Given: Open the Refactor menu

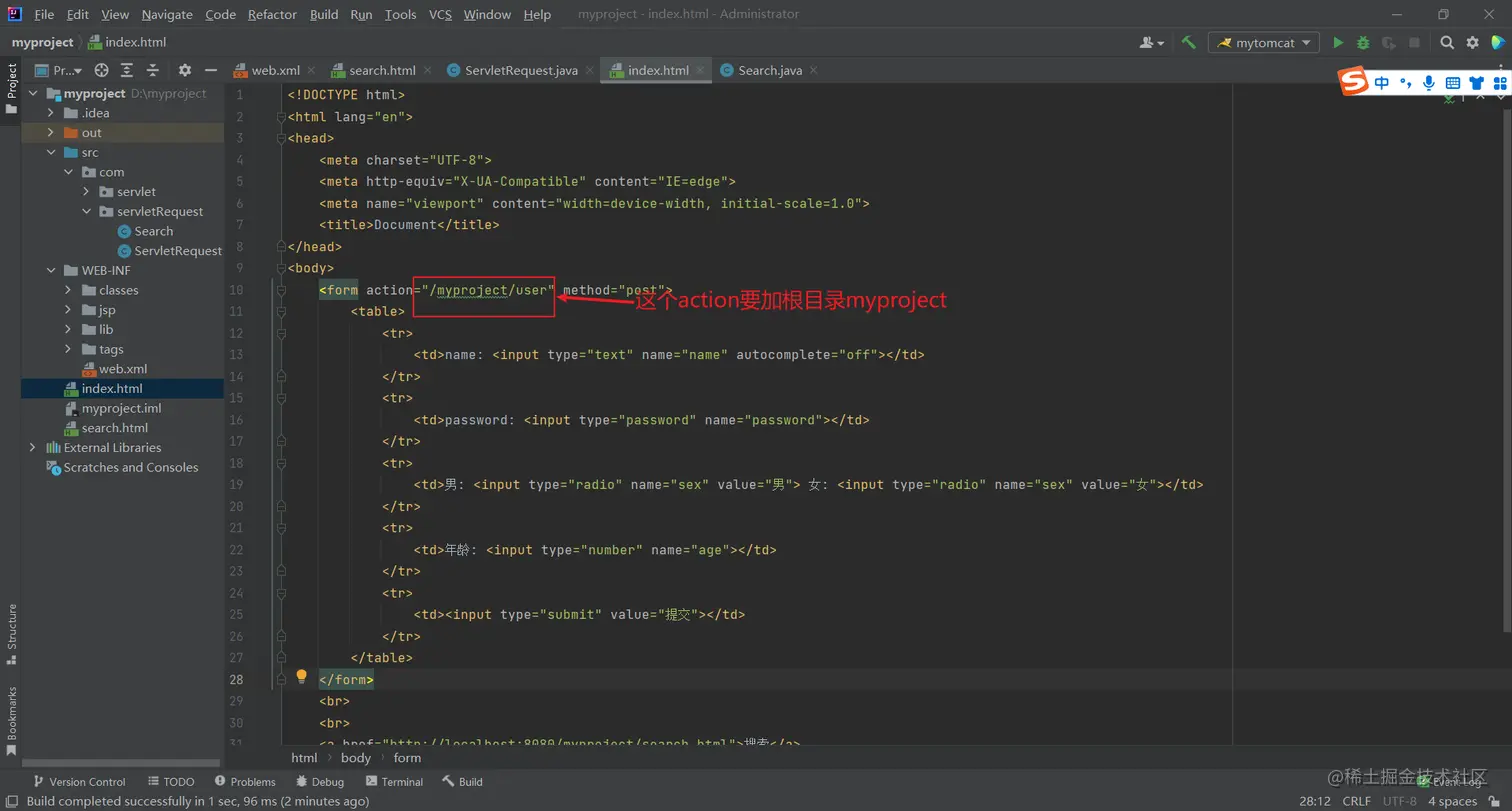Looking at the screenshot, I should click(272, 14).
